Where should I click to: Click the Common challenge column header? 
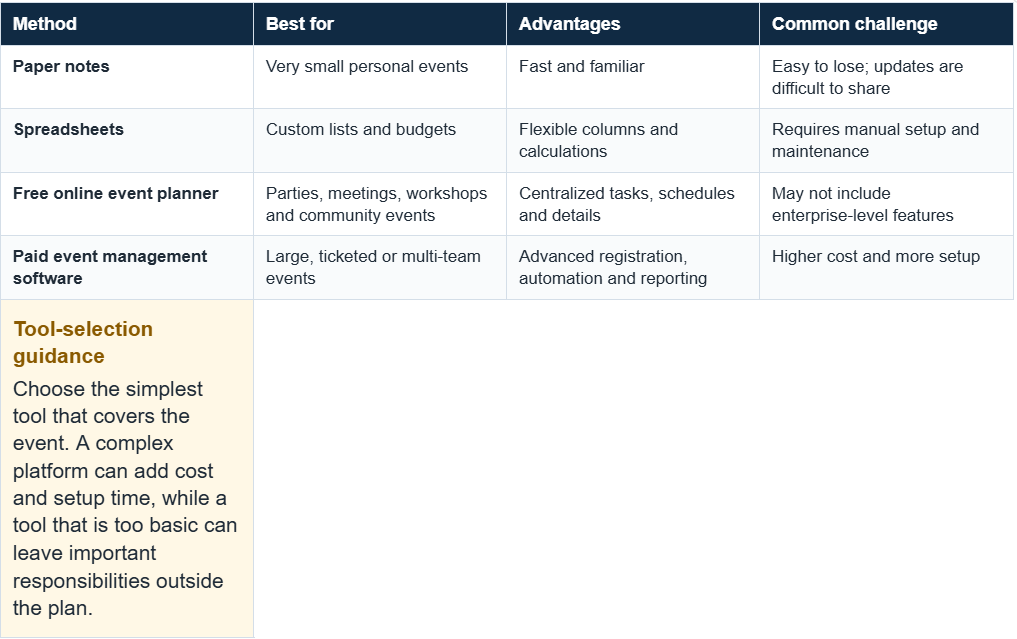[x=886, y=24]
